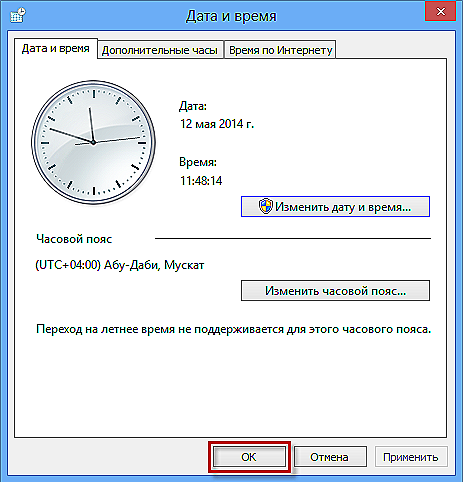The height and width of the screenshot is (482, 463).
Task: Click the Дата: label
Action: click(x=193, y=106)
